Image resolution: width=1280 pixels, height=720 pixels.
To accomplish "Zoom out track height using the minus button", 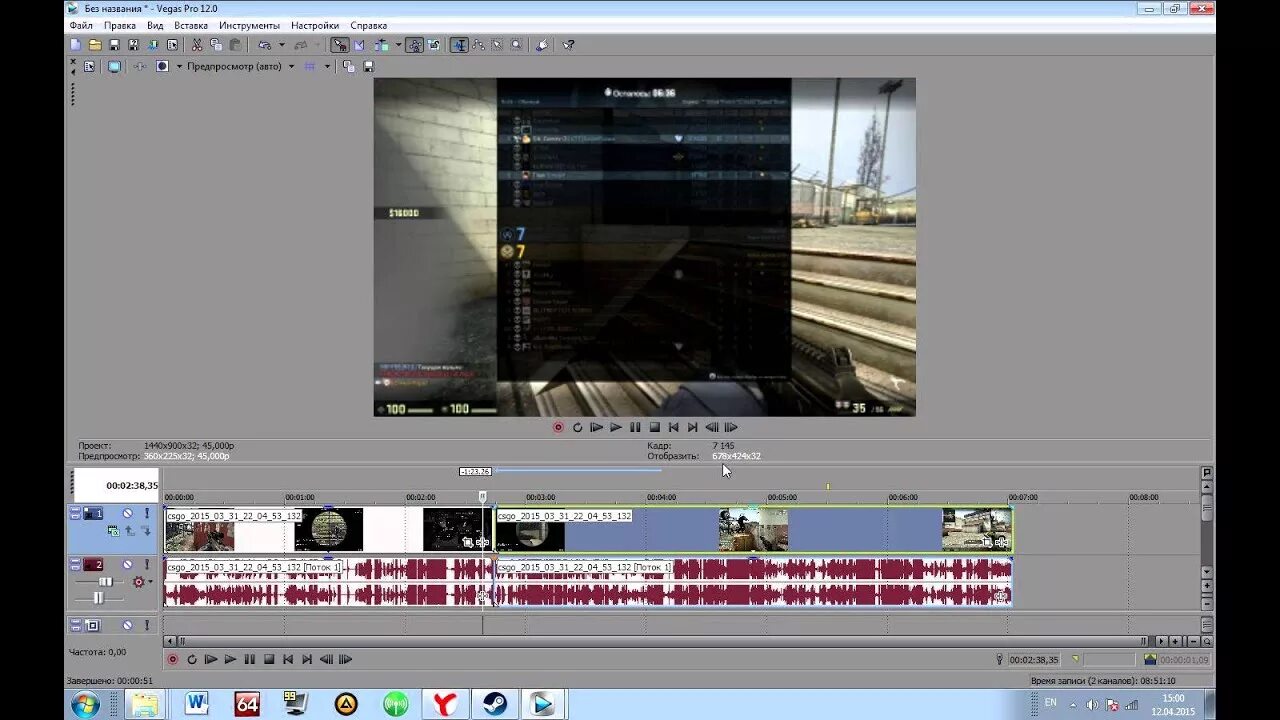I will (1207, 604).
